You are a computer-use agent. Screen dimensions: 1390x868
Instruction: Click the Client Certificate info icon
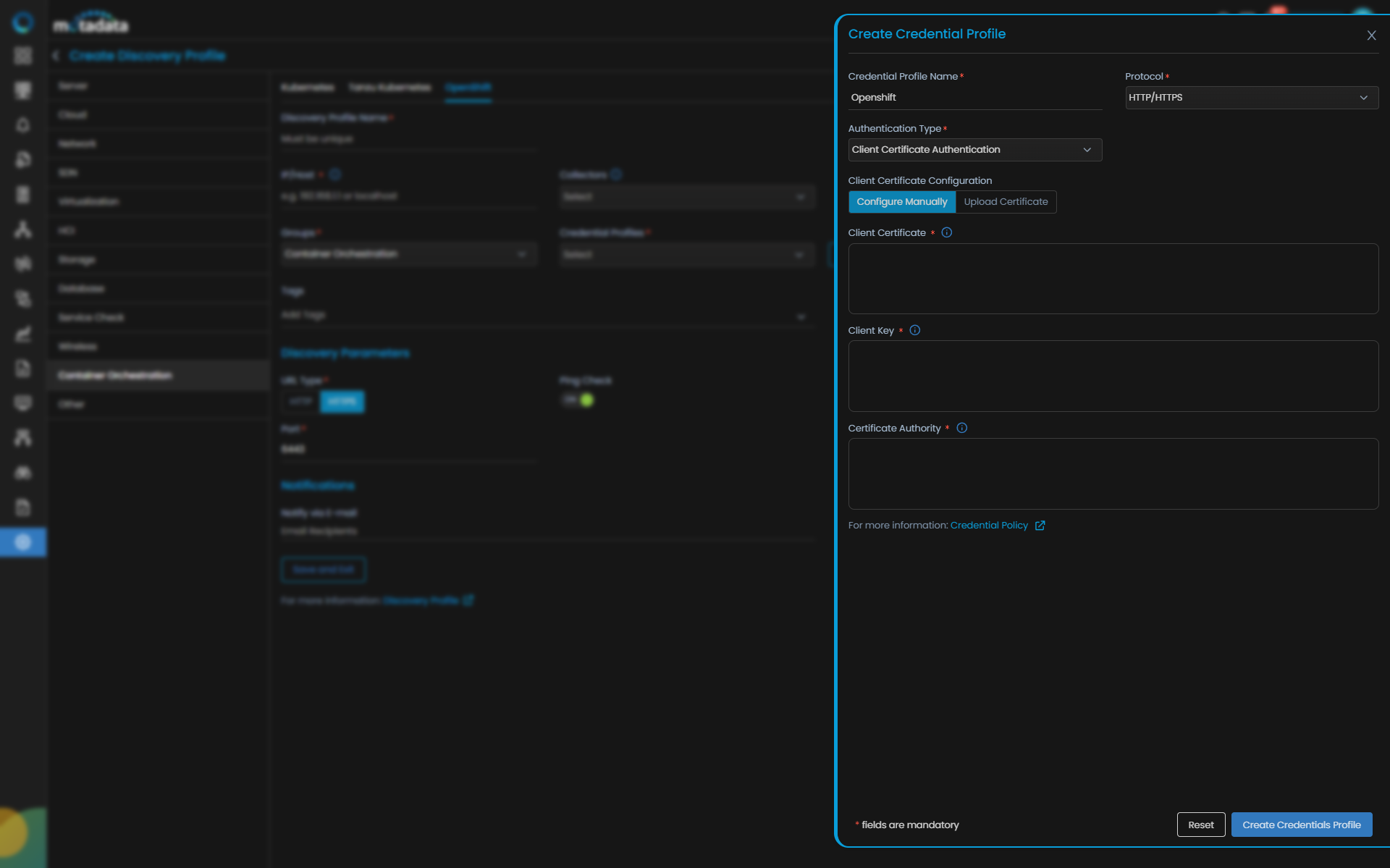tap(946, 232)
